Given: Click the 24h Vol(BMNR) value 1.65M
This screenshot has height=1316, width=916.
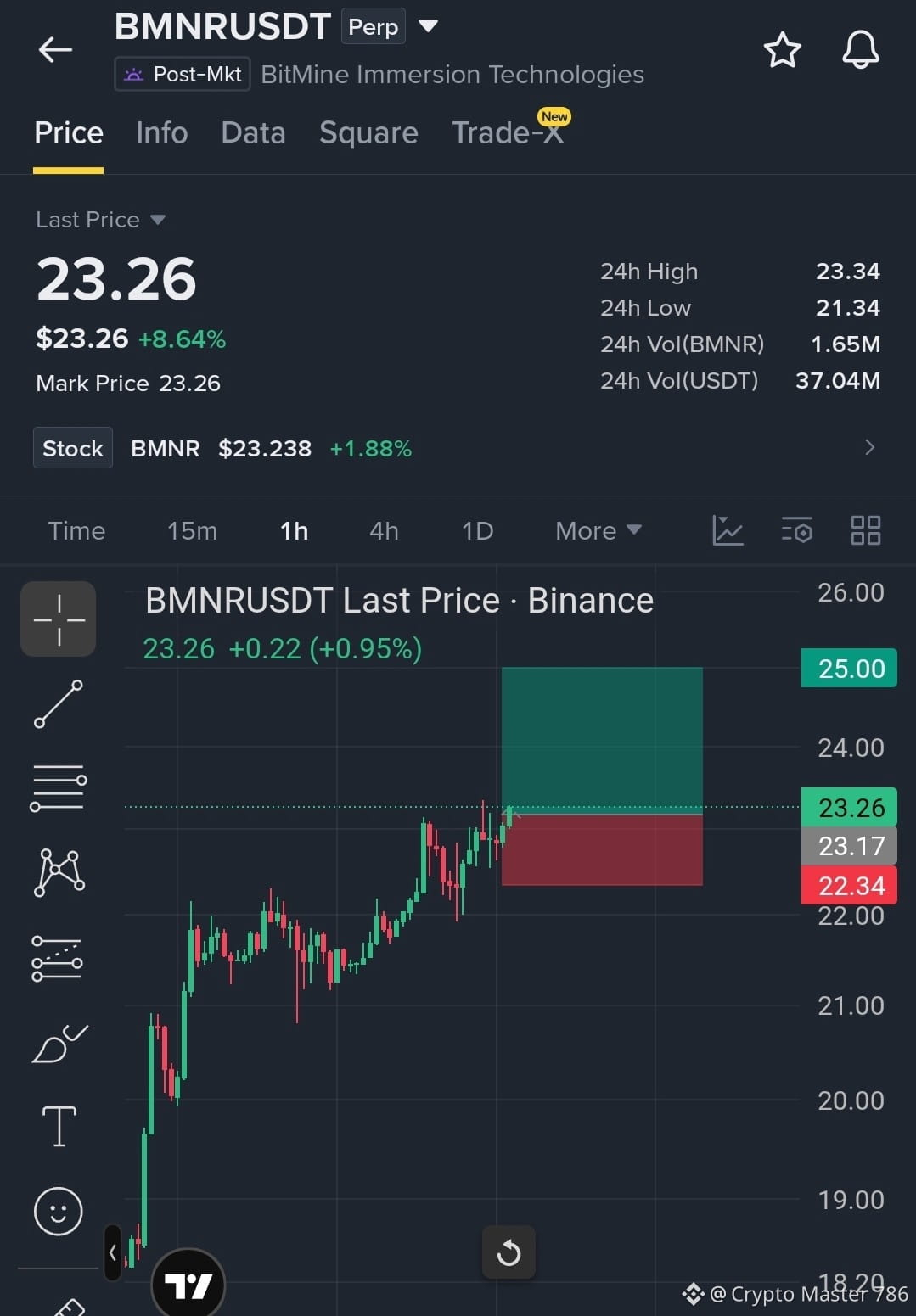Looking at the screenshot, I should point(846,344).
